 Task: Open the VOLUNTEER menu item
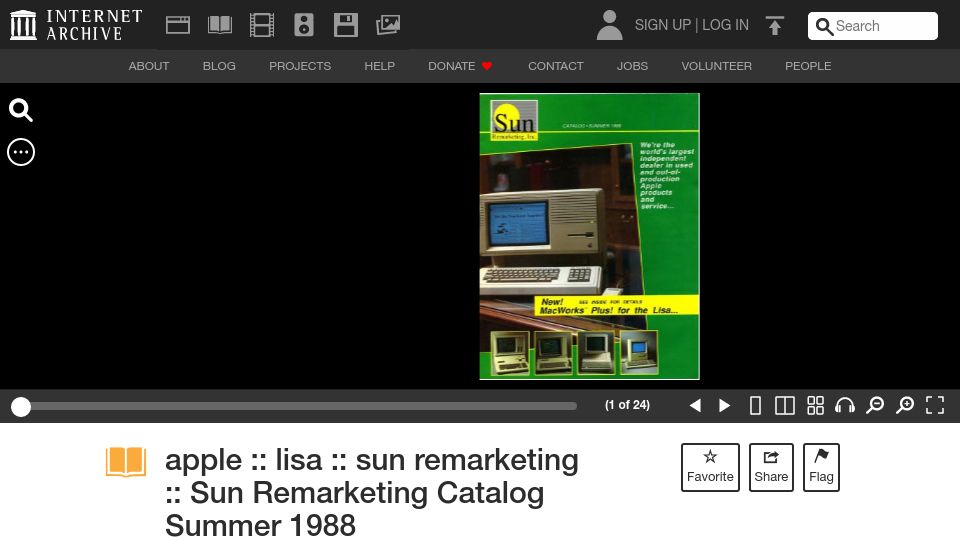click(x=716, y=66)
